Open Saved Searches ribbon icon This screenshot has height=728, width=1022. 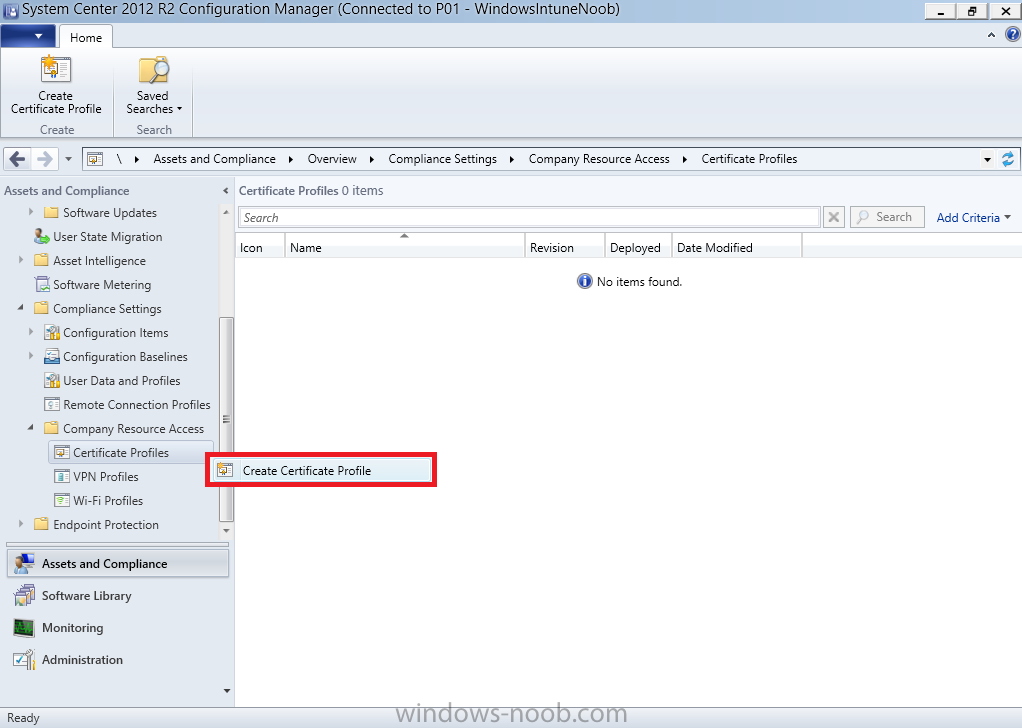[154, 85]
